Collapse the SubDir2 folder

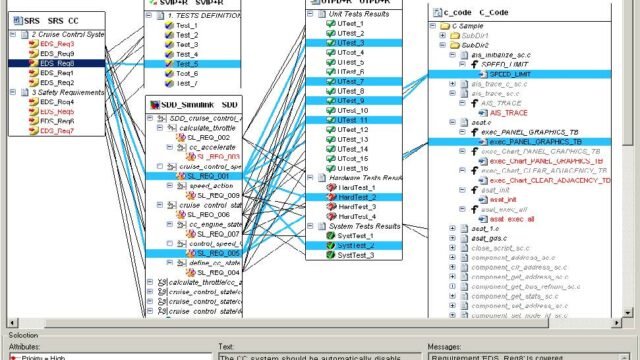[442, 45]
